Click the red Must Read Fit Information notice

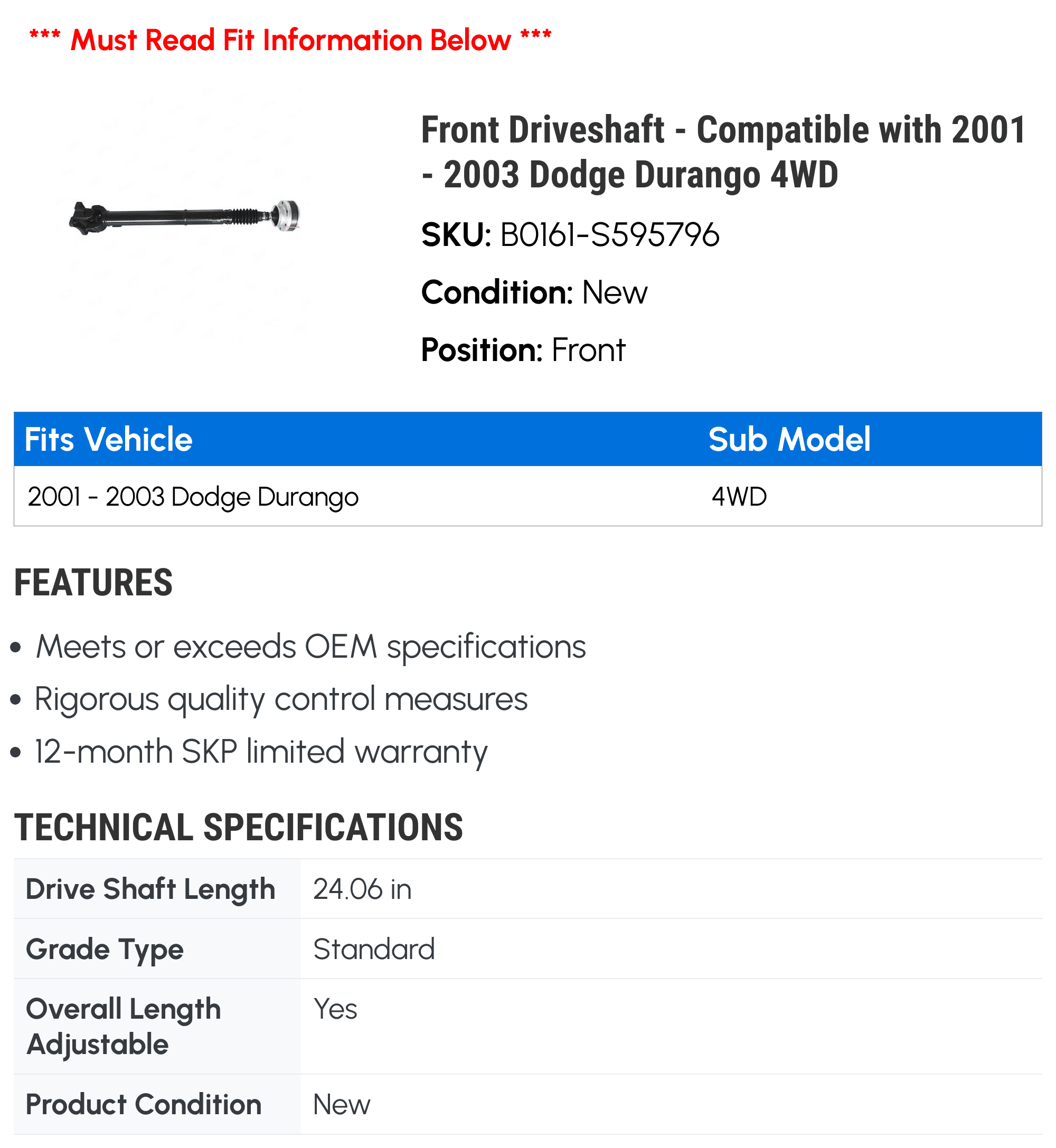coord(290,40)
